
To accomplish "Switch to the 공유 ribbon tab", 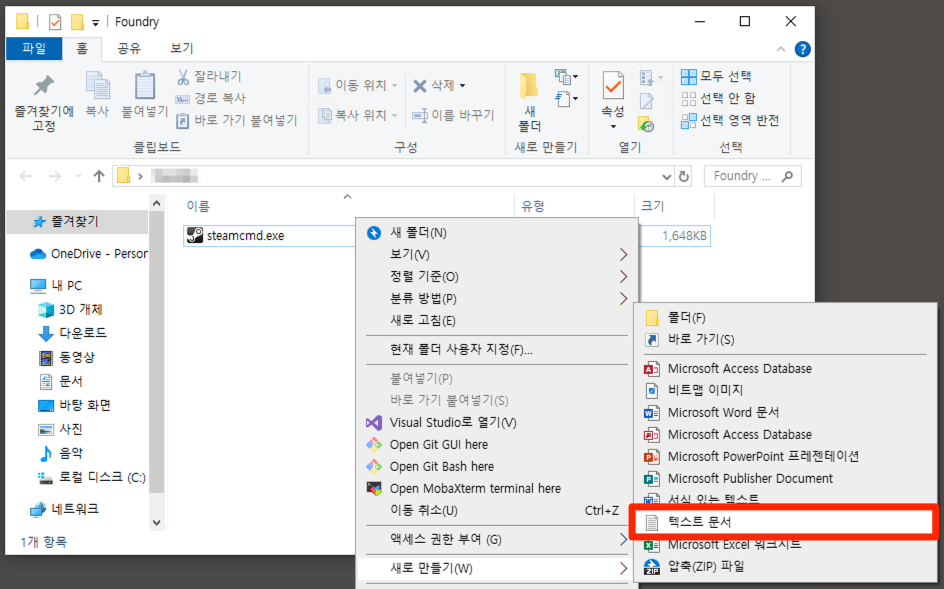I will (x=128, y=48).
